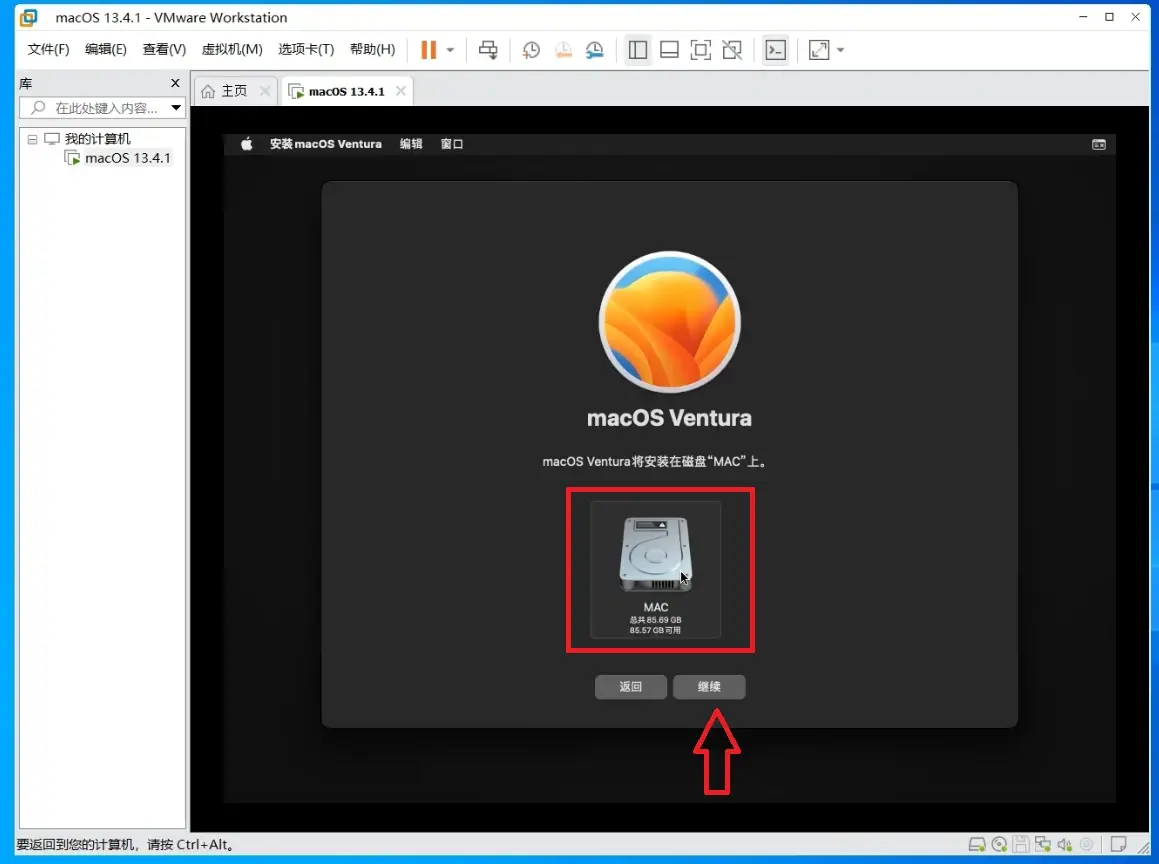1159x864 pixels.
Task: Click the message log note icon
Action: [1118, 844]
